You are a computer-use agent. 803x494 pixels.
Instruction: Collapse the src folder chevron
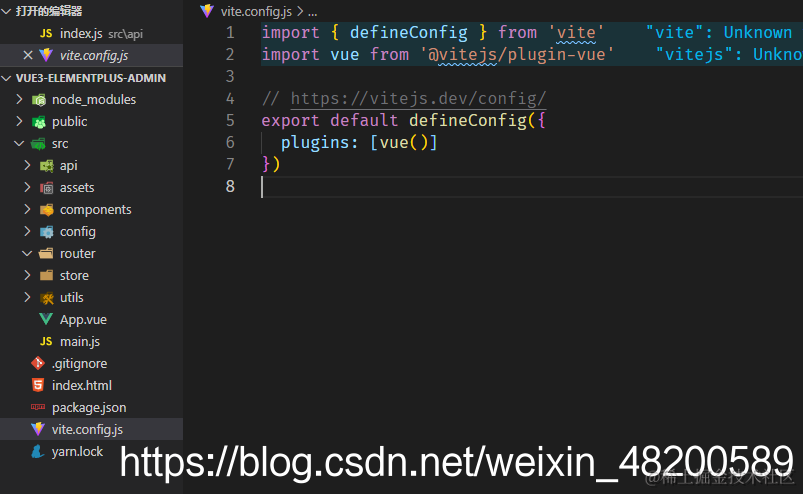pos(19,143)
